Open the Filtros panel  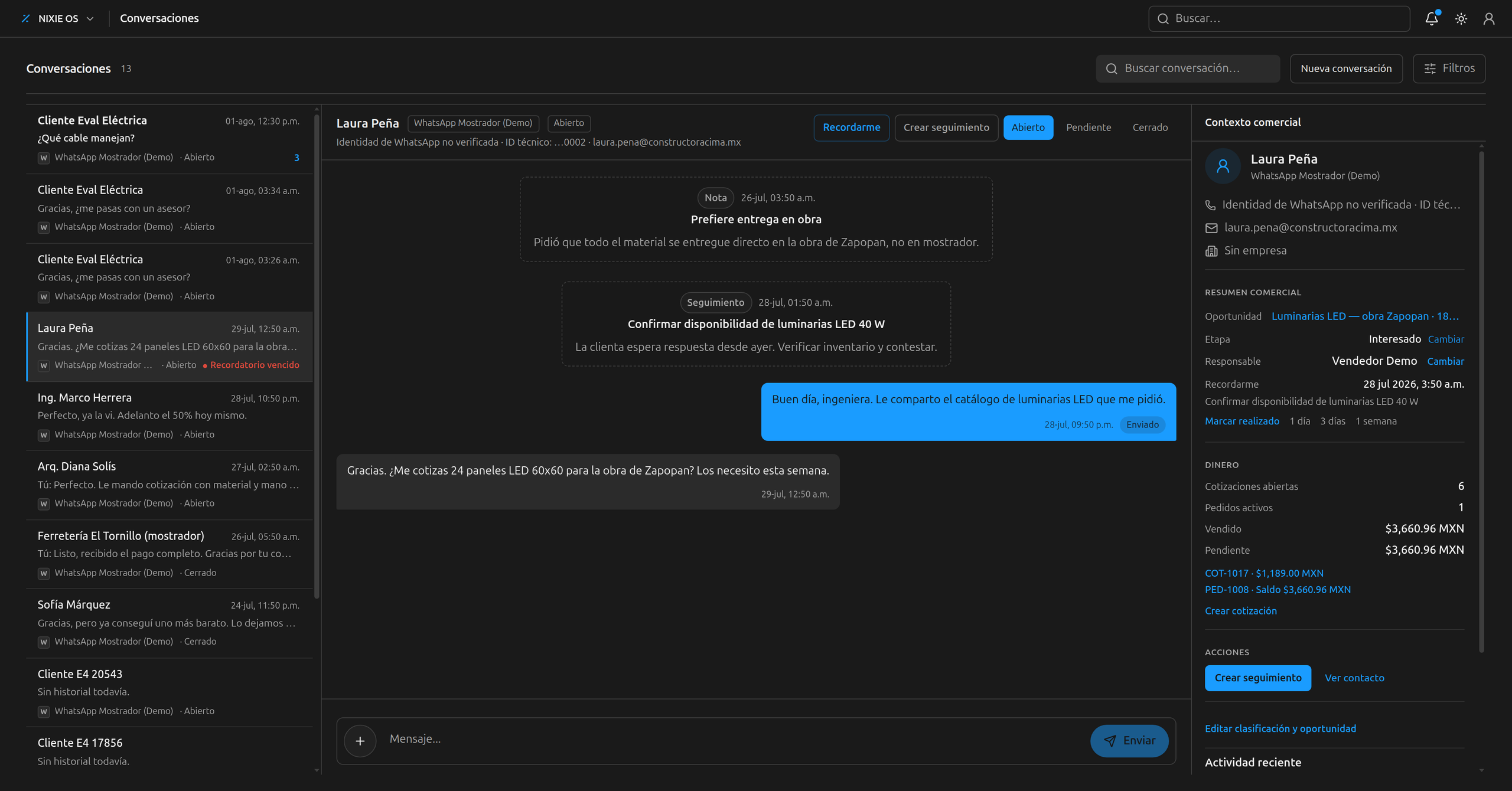pos(1449,68)
